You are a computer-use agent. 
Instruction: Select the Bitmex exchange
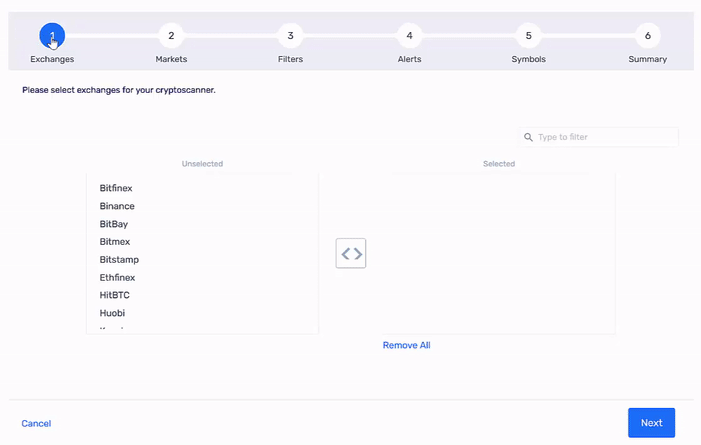click(115, 242)
